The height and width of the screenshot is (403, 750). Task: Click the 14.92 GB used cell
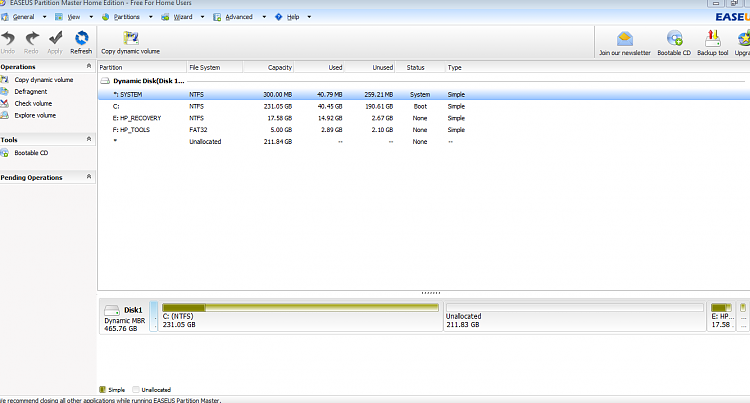pyautogui.click(x=331, y=118)
